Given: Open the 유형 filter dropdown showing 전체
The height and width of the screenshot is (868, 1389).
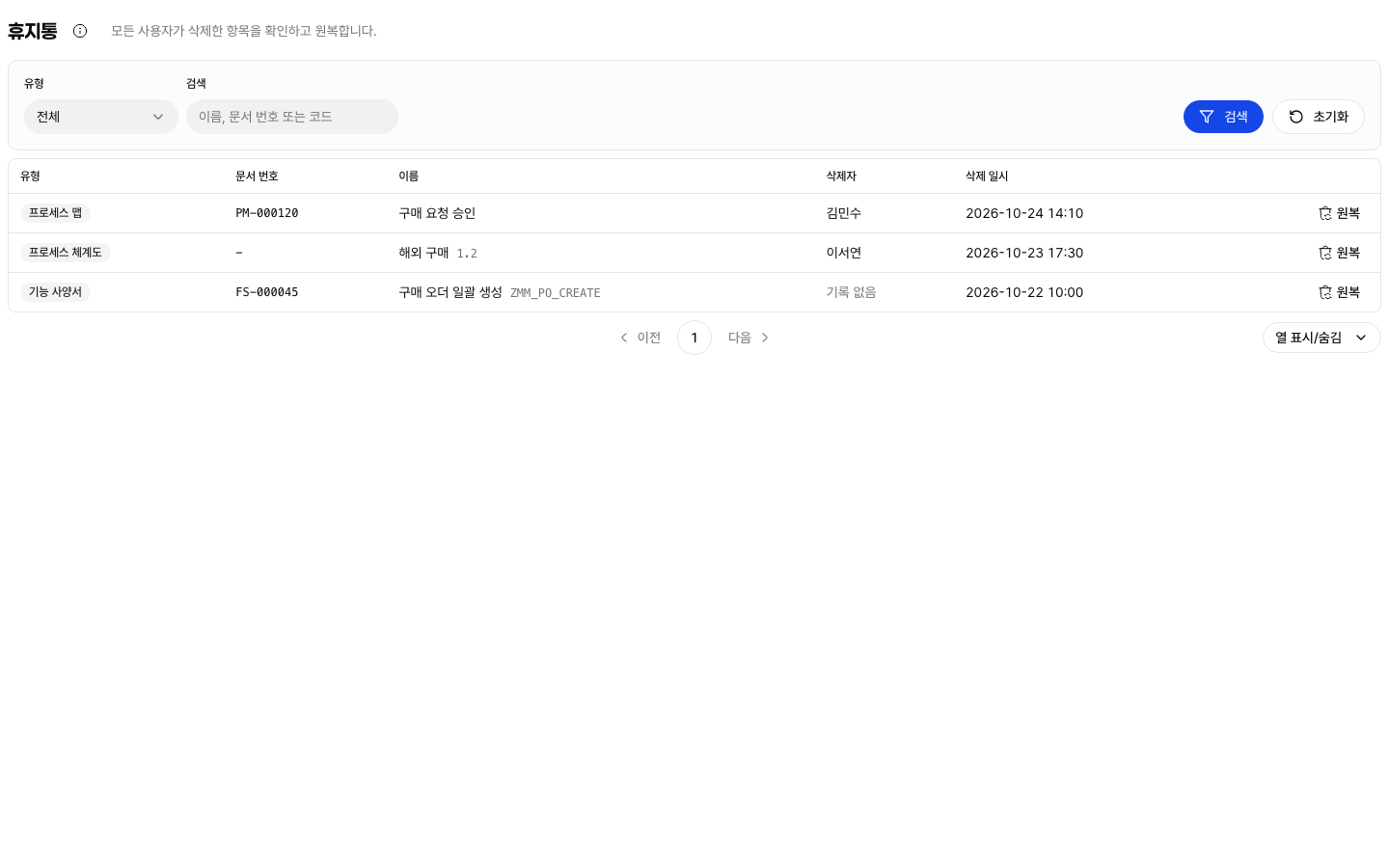Looking at the screenshot, I should coord(101,117).
